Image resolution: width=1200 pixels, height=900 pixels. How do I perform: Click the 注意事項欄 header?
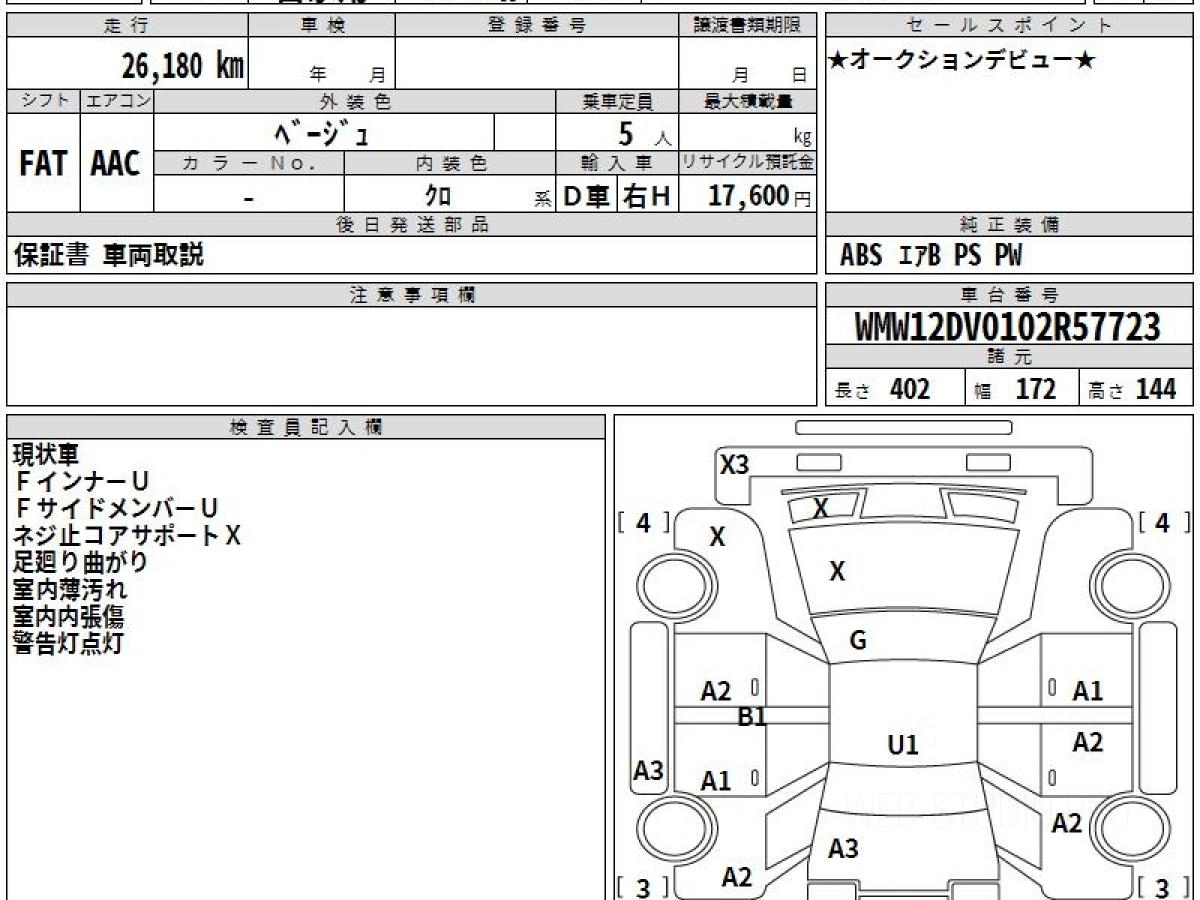tap(411, 295)
